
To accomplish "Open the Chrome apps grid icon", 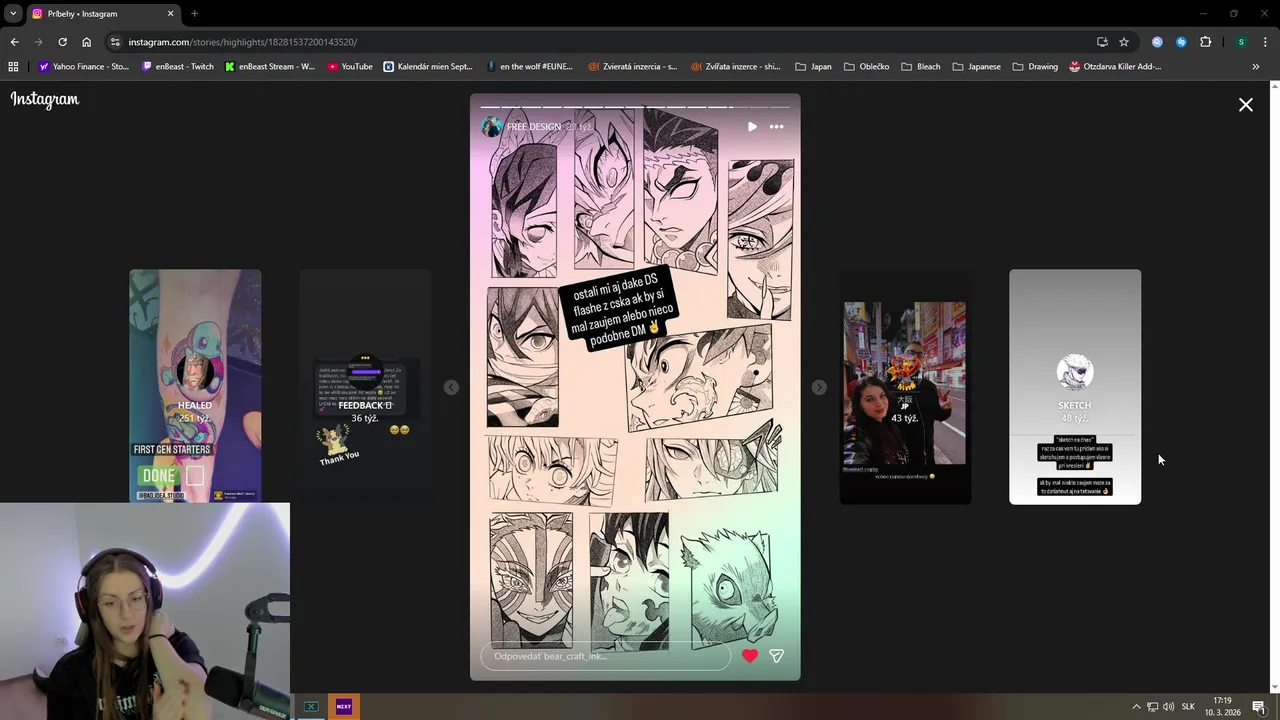I will point(13,67).
